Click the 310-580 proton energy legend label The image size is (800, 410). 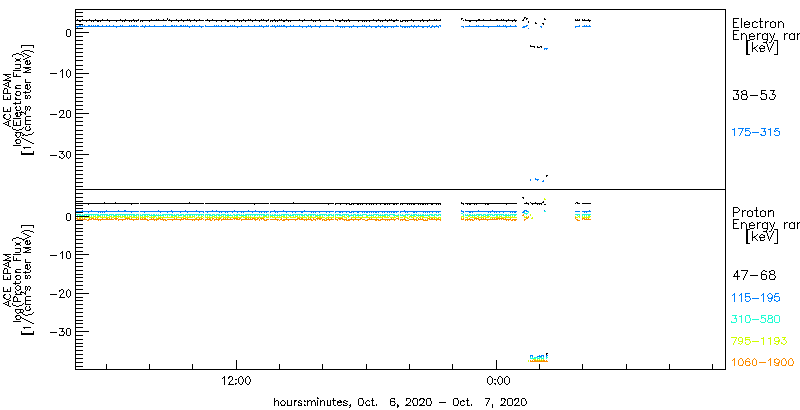tap(756, 320)
